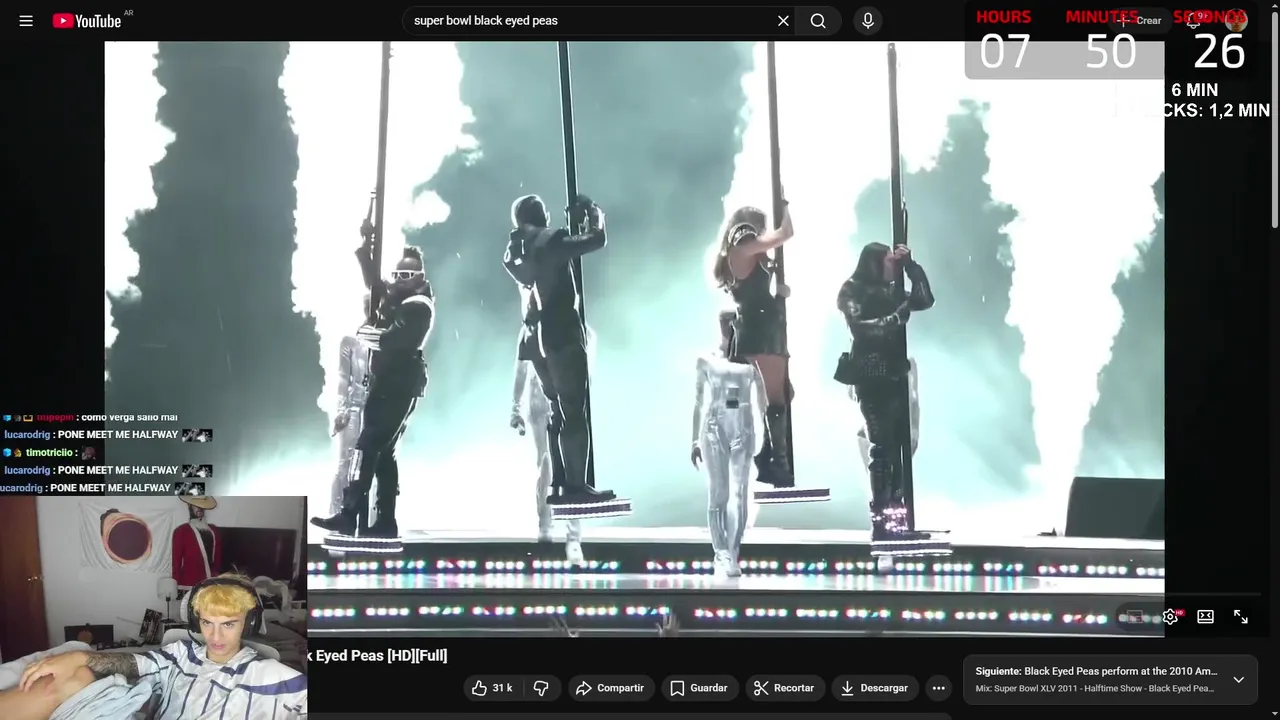Click the streamer webcam overlay
The image size is (1280, 720).
(153, 608)
